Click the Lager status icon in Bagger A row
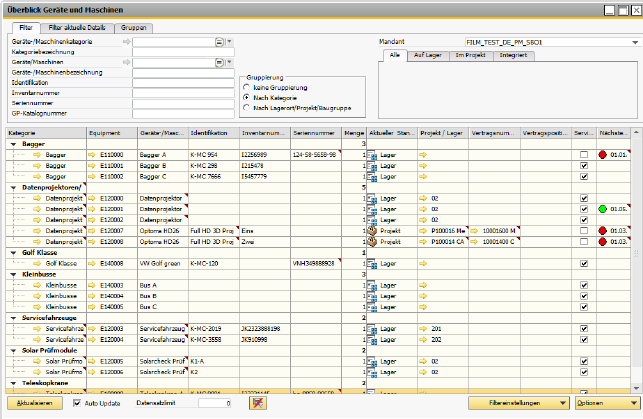 click(372, 155)
